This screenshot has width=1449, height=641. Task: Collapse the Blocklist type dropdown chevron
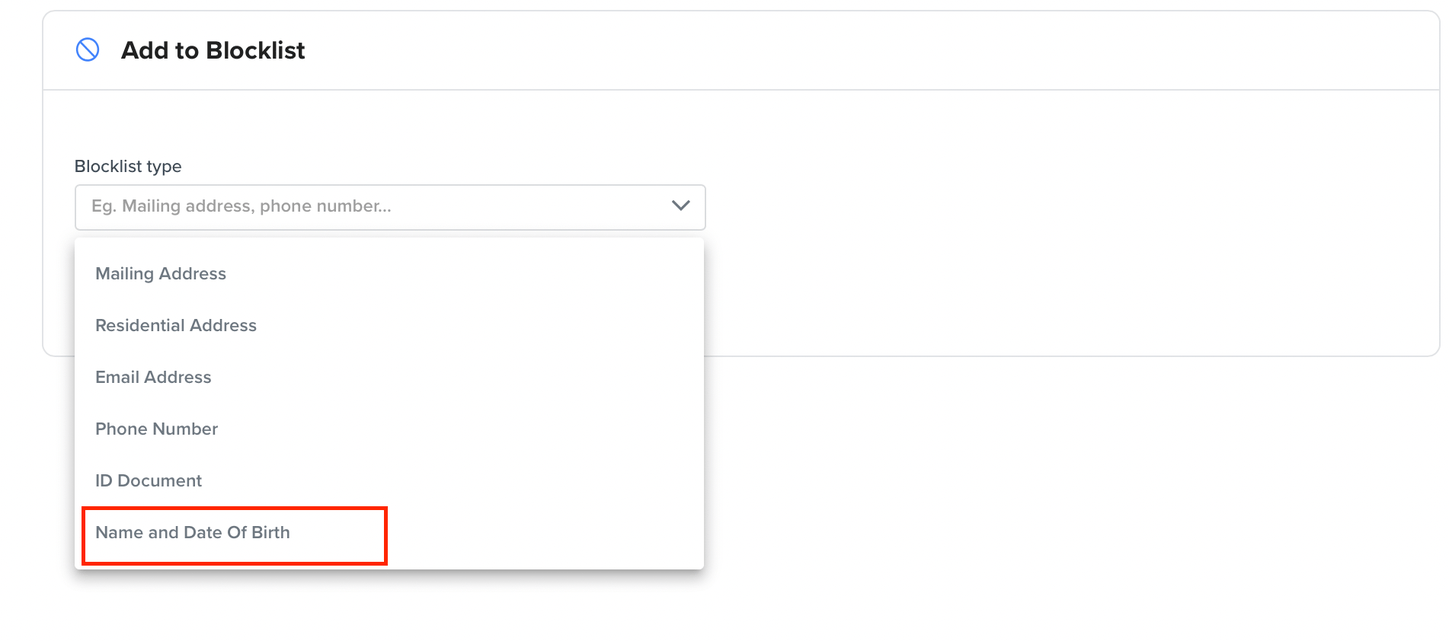(681, 206)
